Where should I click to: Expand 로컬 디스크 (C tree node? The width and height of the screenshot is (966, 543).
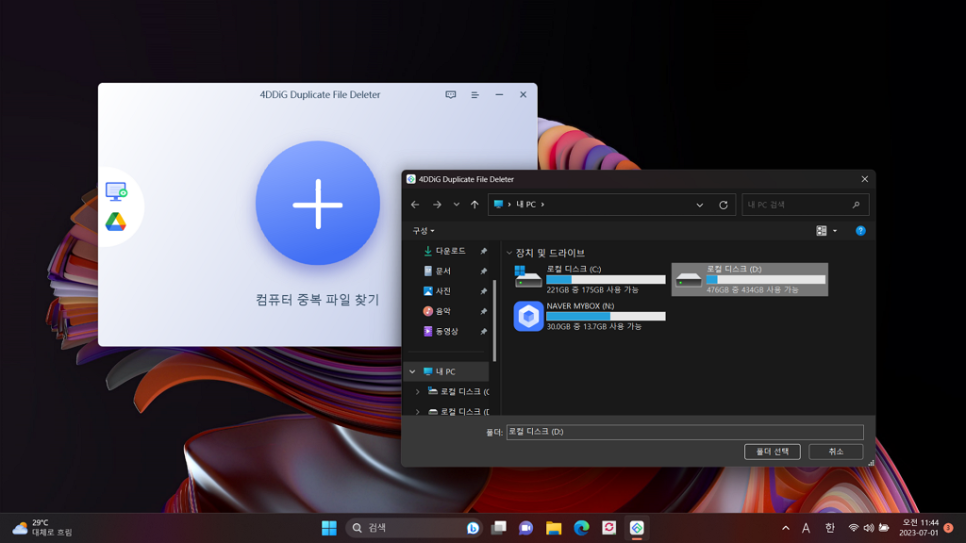417,392
